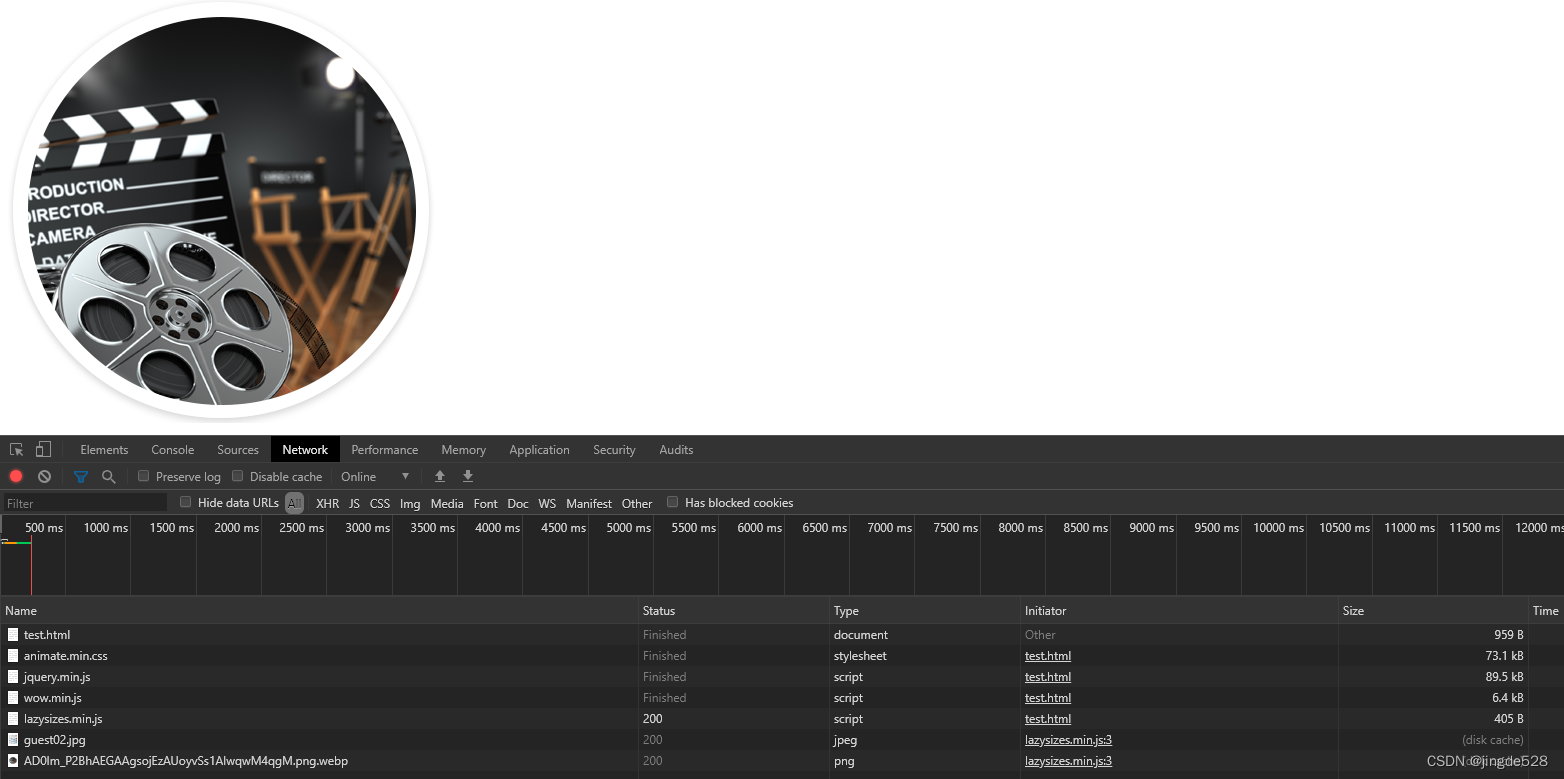Image resolution: width=1564 pixels, height=779 pixels.
Task: Open the Memory tab
Action: coord(463,449)
